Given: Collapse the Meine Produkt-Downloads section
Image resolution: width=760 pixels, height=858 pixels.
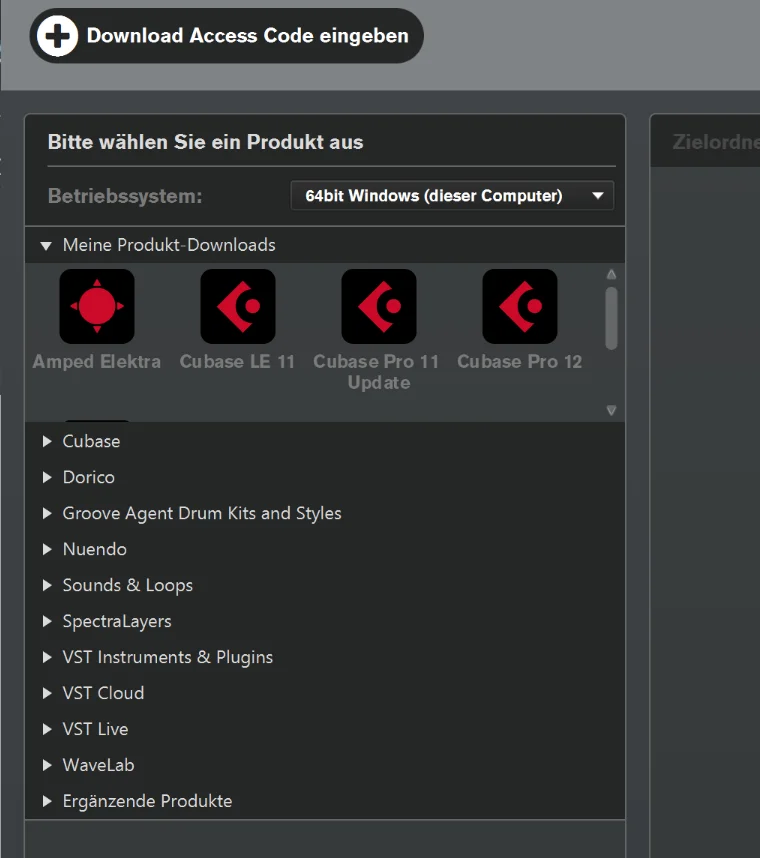Looking at the screenshot, I should pyautogui.click(x=46, y=246).
